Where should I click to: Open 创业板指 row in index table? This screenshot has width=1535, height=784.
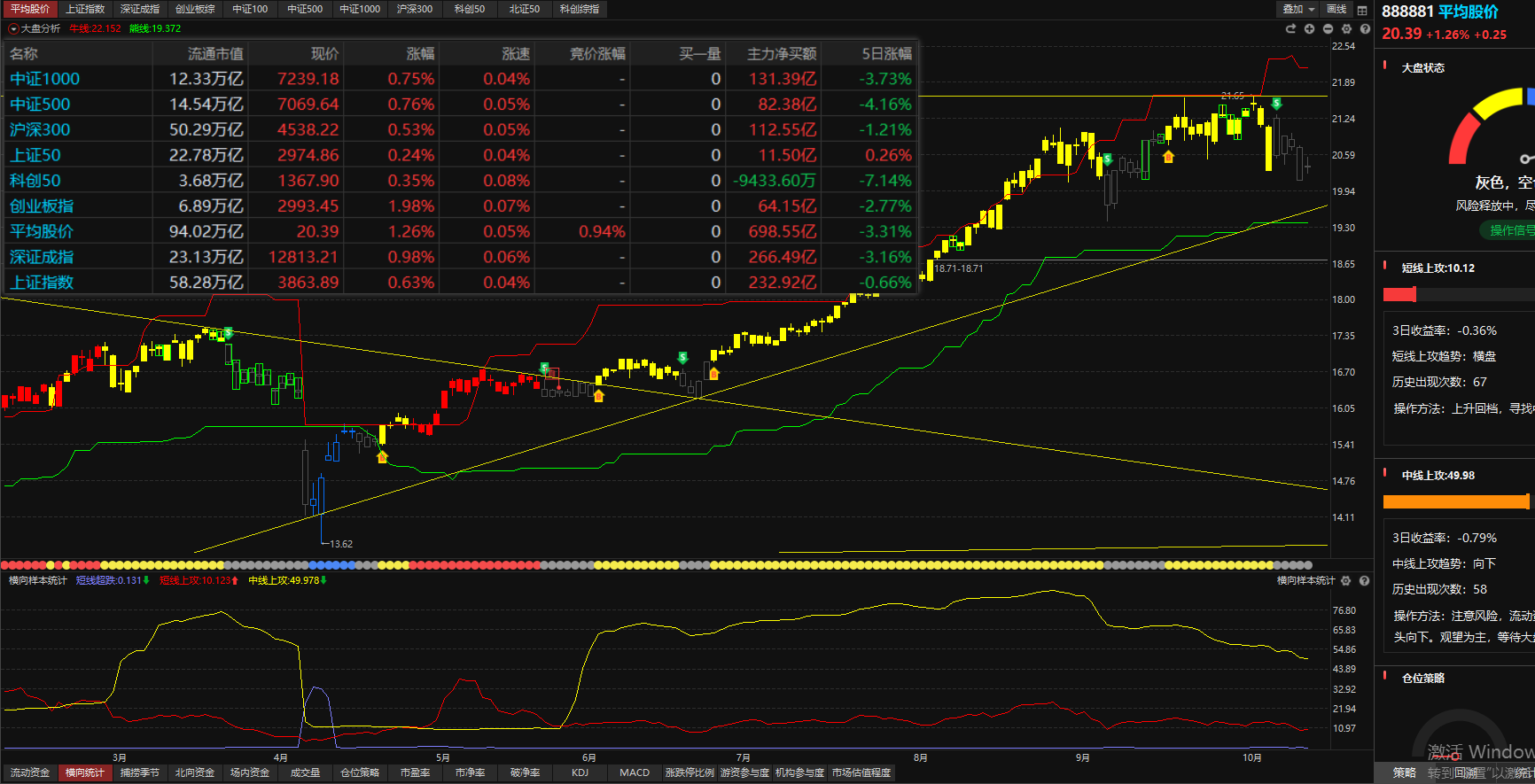[42, 206]
